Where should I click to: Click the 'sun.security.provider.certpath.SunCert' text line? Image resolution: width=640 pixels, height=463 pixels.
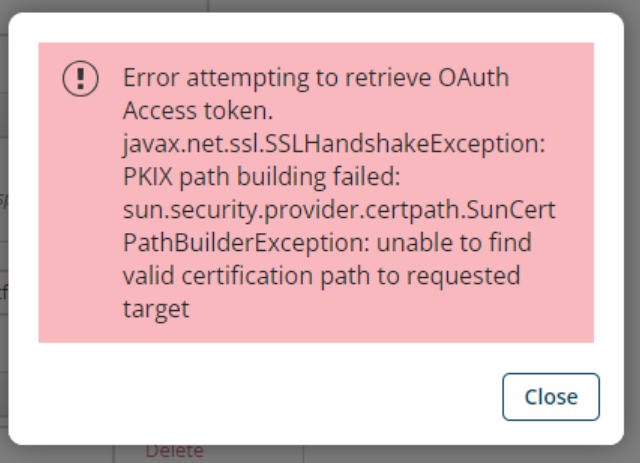(x=339, y=210)
